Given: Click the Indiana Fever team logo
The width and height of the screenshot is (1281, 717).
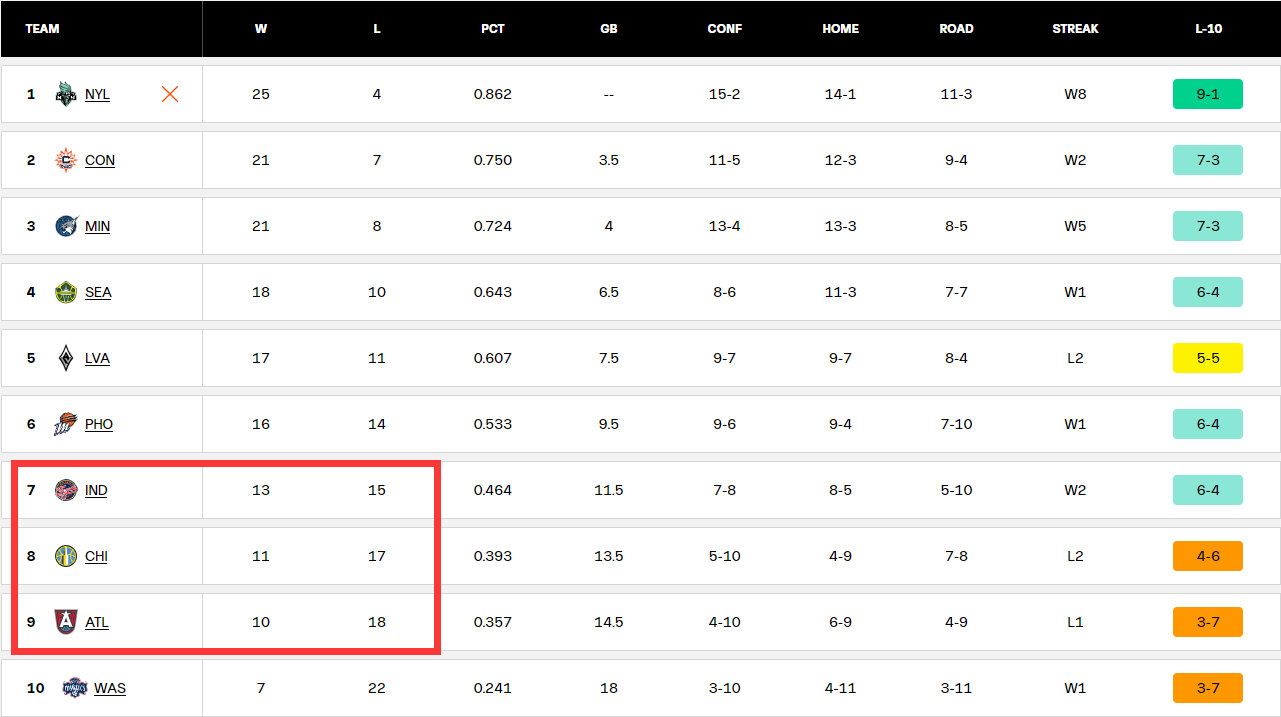Looking at the screenshot, I should tap(66, 490).
